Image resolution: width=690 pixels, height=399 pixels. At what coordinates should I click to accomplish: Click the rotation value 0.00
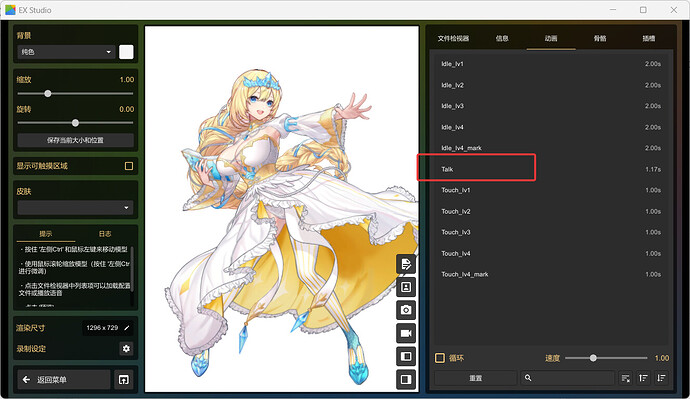click(x=127, y=109)
